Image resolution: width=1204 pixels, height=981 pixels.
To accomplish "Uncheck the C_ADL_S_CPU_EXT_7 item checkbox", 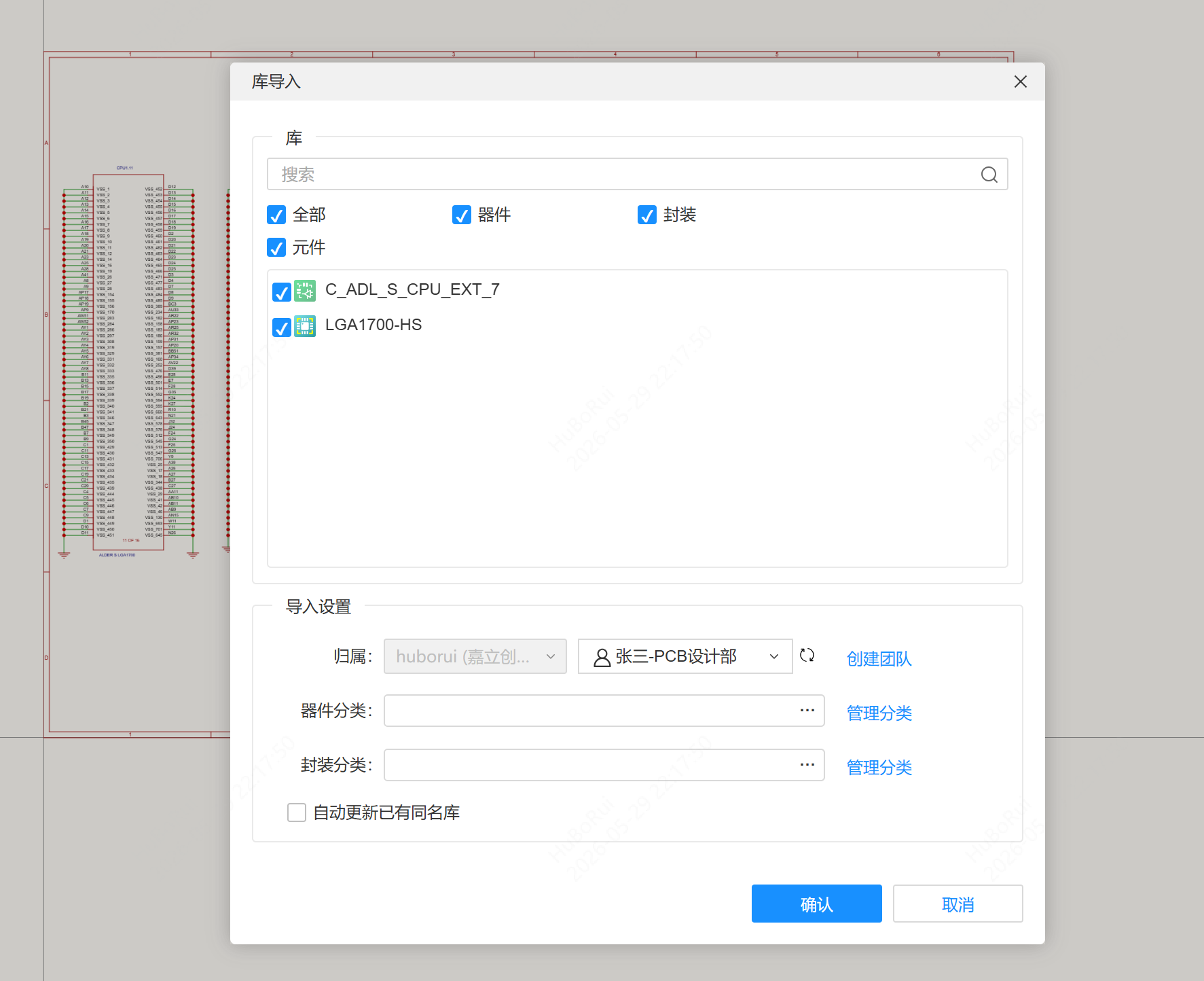I will 282,293.
